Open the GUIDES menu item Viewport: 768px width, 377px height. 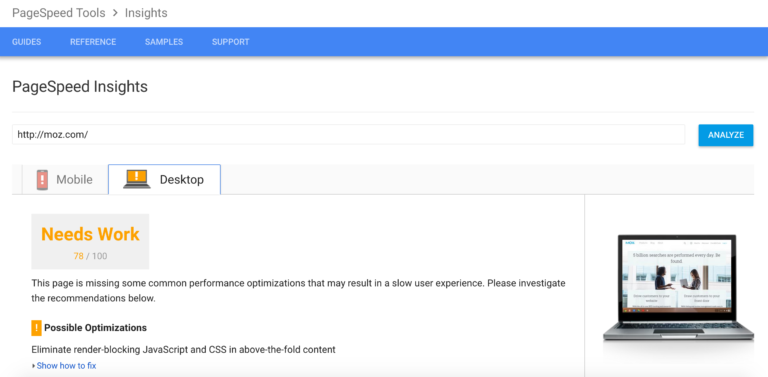26,42
